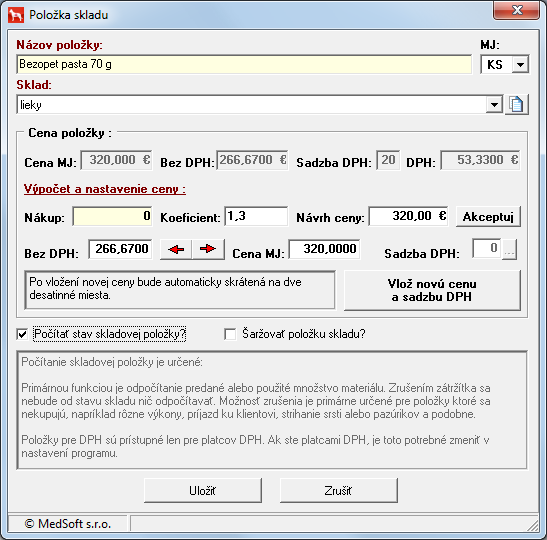Close the Položka skladu window
The height and width of the screenshot is (540, 547).
(x=517, y=10)
